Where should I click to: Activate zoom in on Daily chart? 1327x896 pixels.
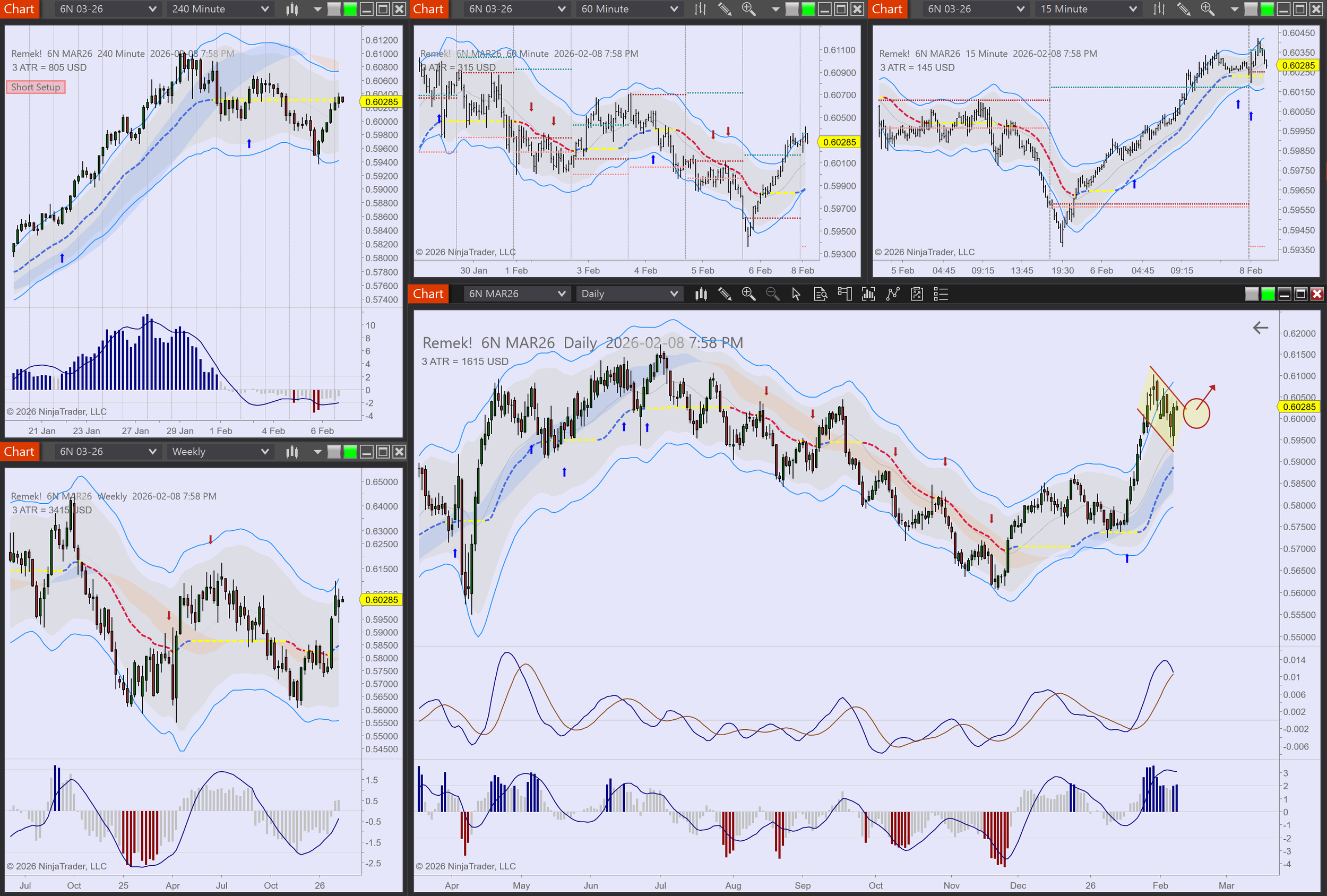(748, 294)
